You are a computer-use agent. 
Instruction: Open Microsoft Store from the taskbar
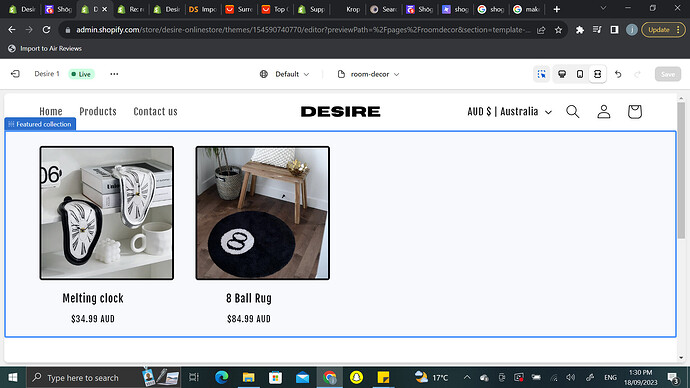coord(275,377)
